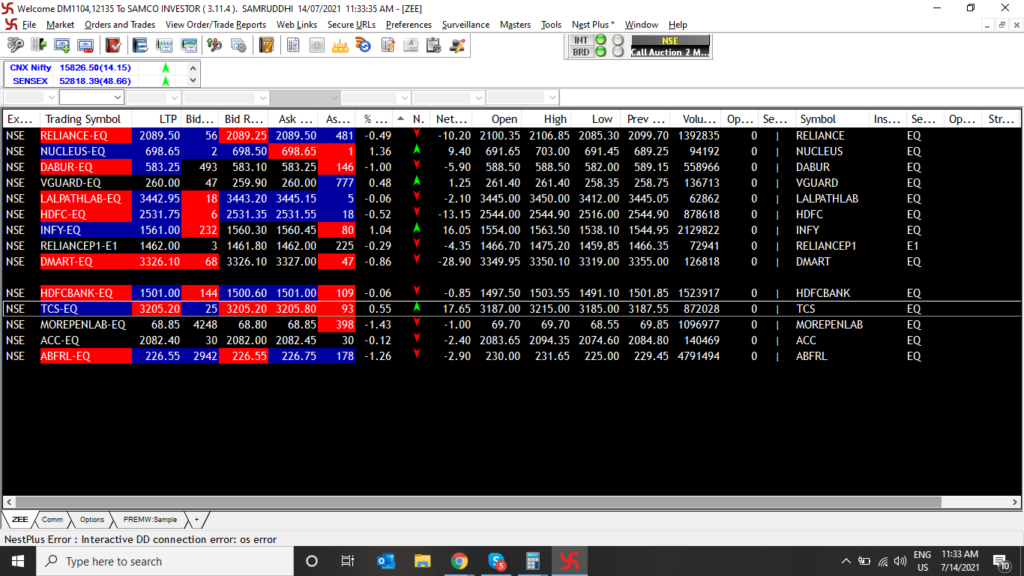Click the green BRD connection indicator

pyautogui.click(x=600, y=52)
